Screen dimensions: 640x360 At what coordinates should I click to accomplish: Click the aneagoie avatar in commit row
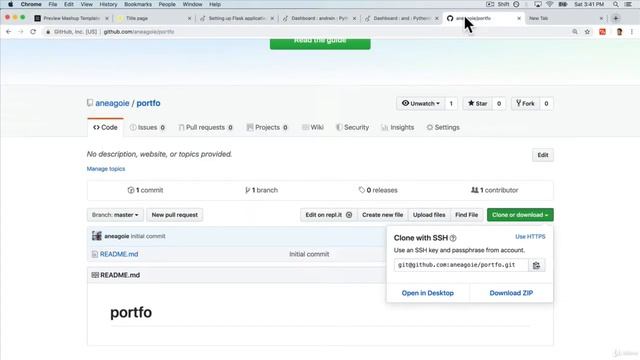(97, 236)
